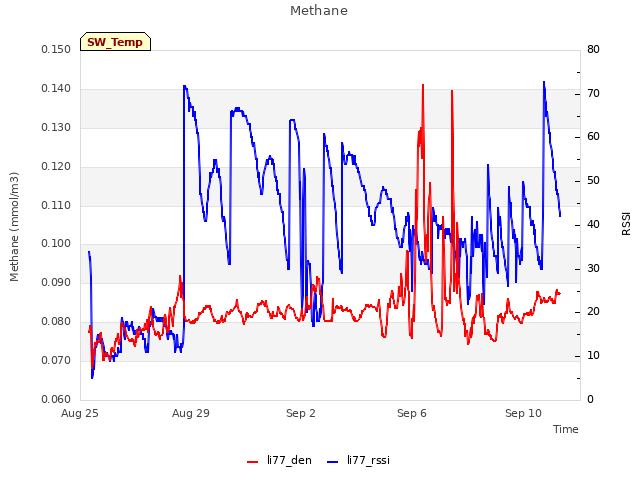Click the 40 RSSI axis value
Viewport: 640px width, 480px height.
click(x=593, y=224)
